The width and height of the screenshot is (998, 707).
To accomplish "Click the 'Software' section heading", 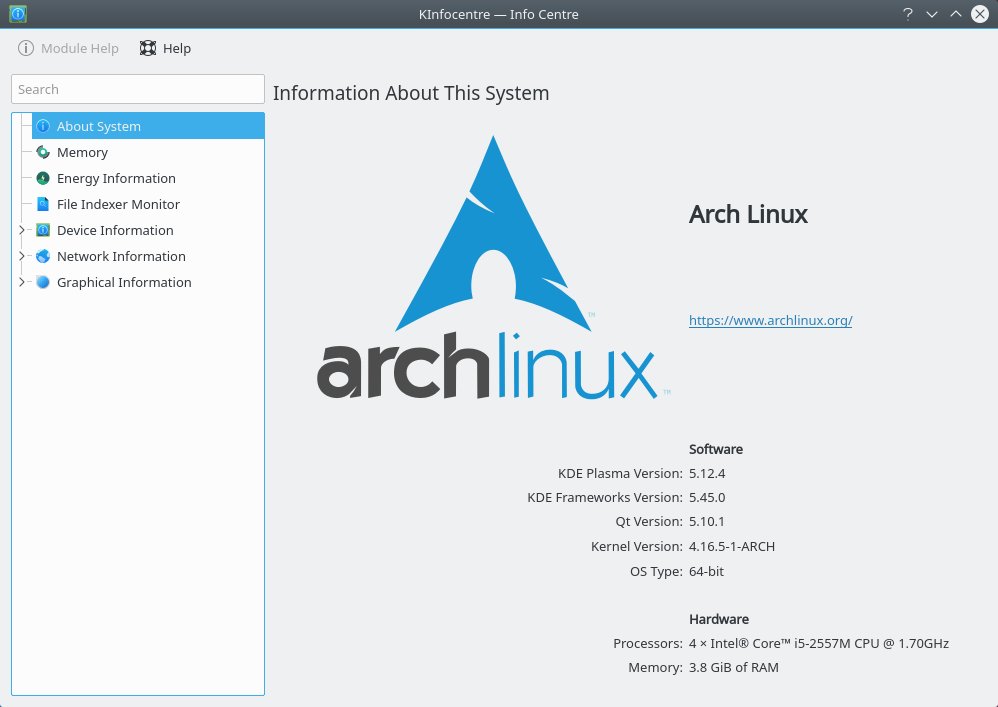I will click(715, 449).
